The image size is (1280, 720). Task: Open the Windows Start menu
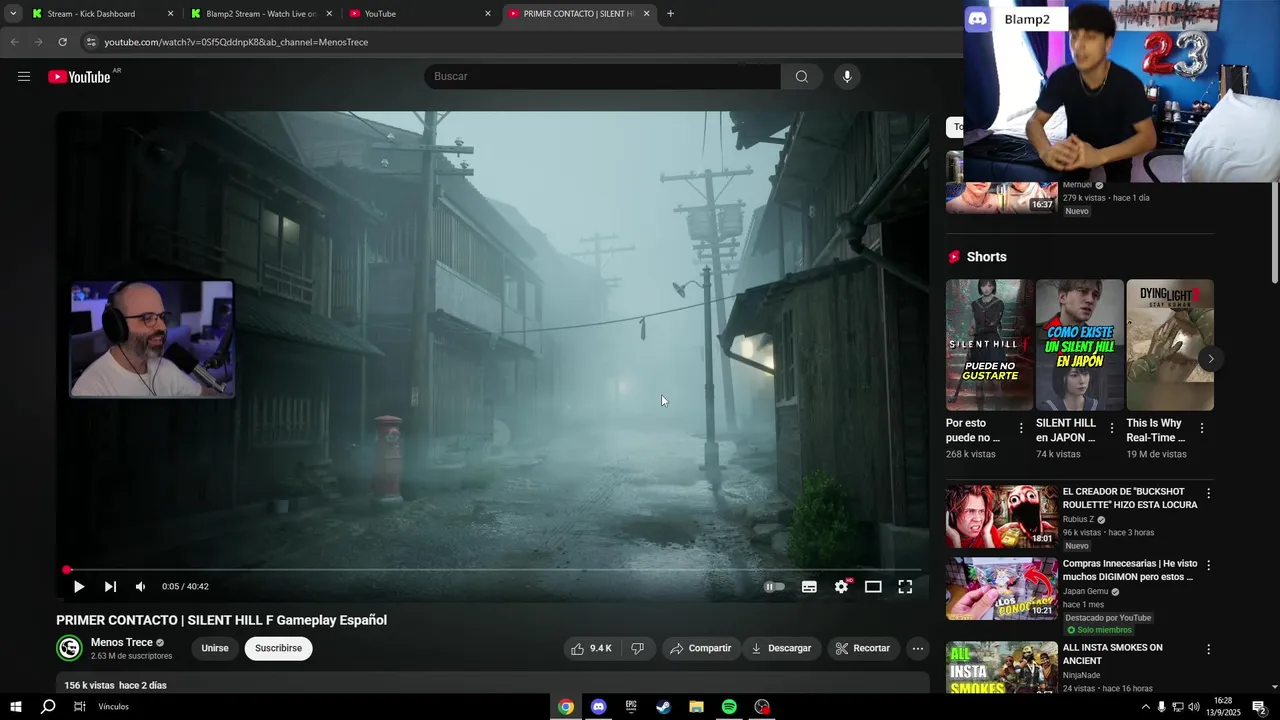coord(16,707)
